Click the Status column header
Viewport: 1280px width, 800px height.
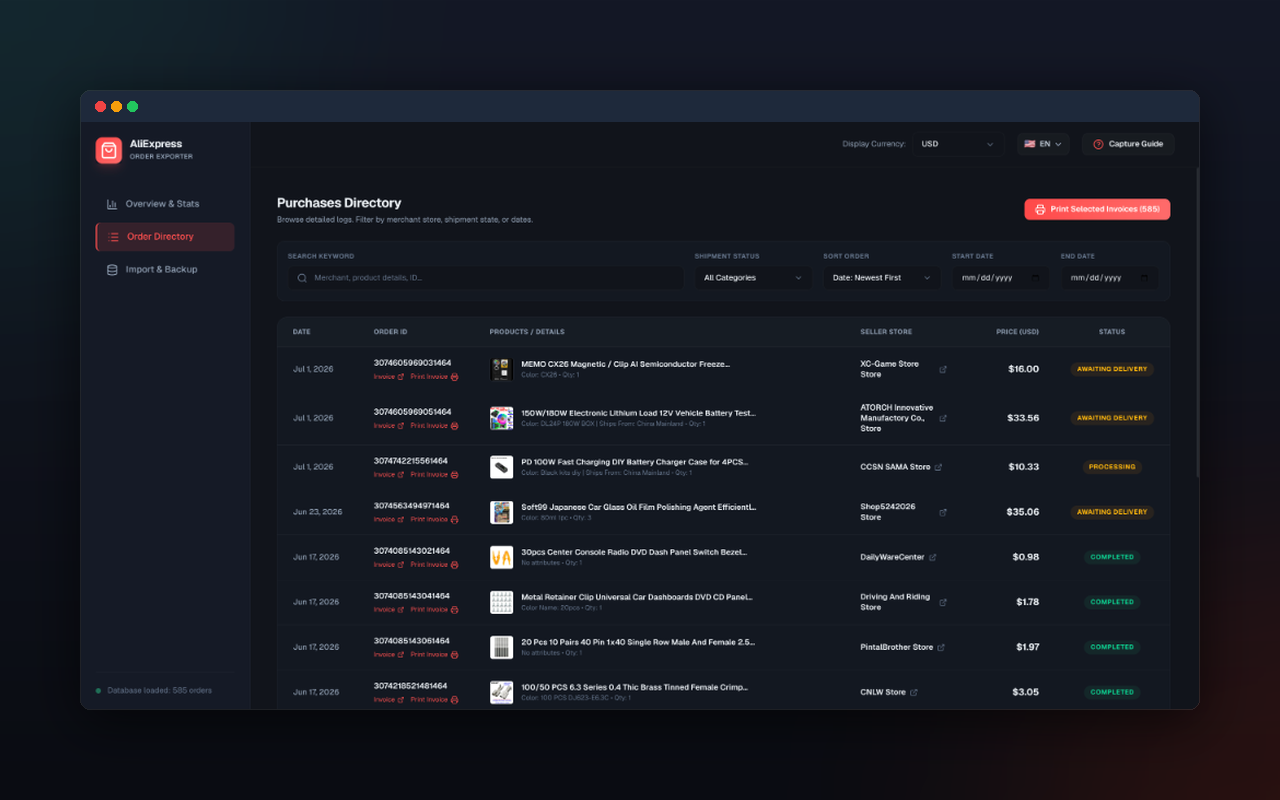[1112, 332]
